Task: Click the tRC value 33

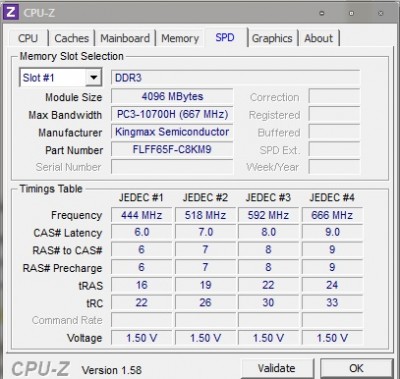Action: tap(332, 303)
